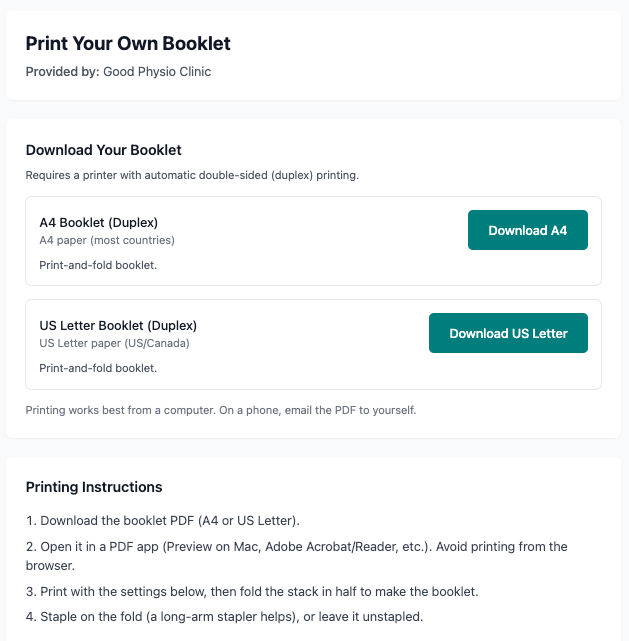Select the 'A4 Booklet (Duplex)' title

point(99,223)
